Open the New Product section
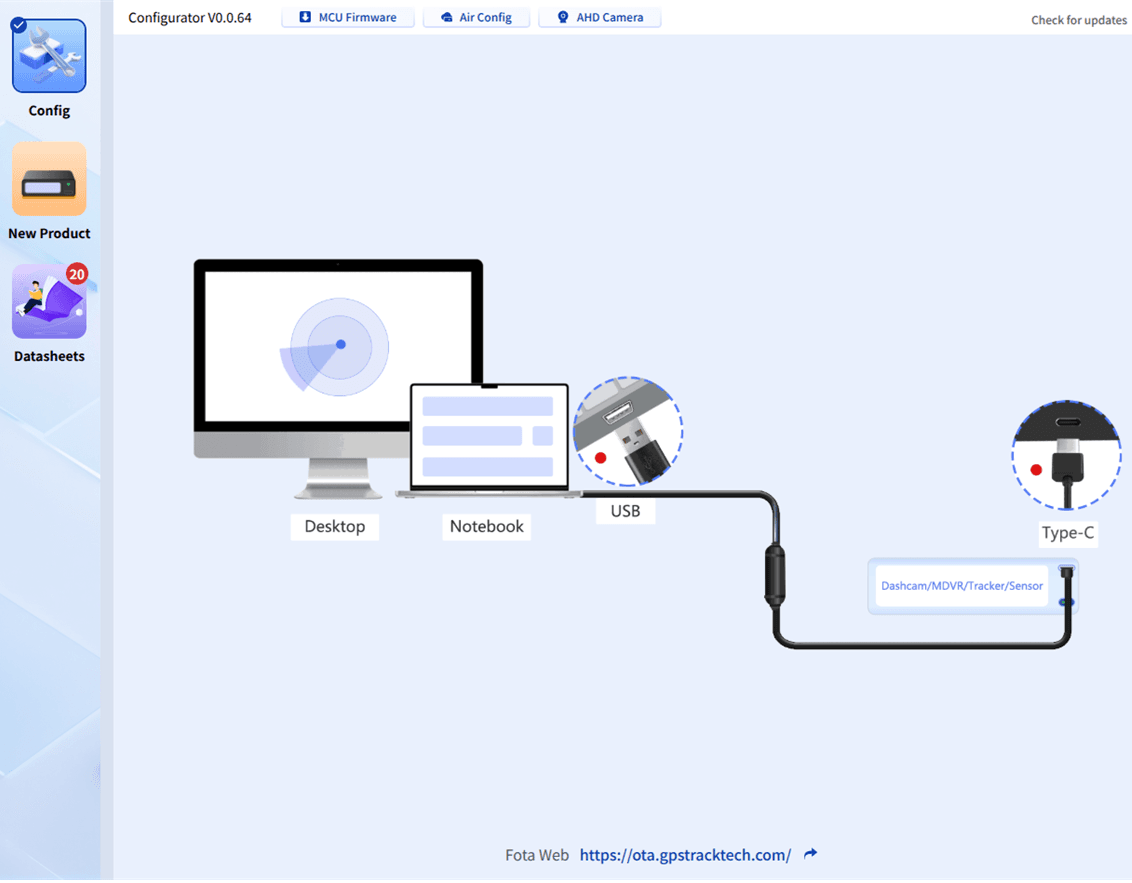Image resolution: width=1132 pixels, height=883 pixels. tap(48, 178)
